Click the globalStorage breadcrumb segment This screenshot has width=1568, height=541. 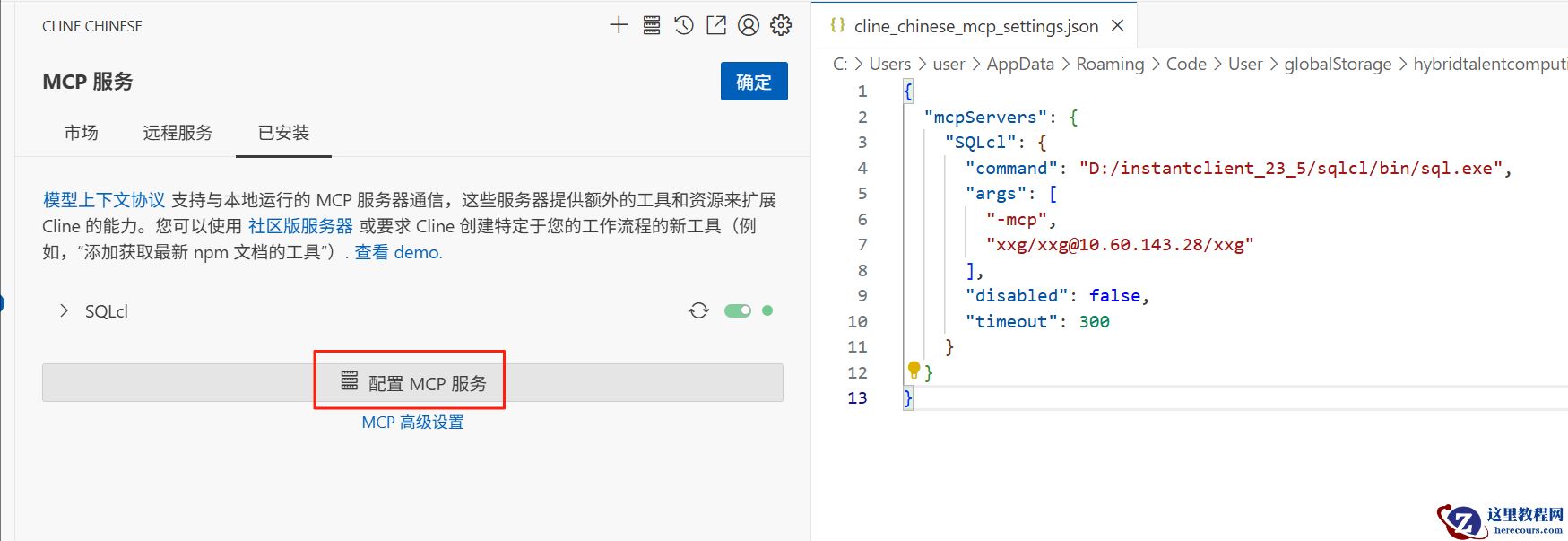(x=1338, y=65)
